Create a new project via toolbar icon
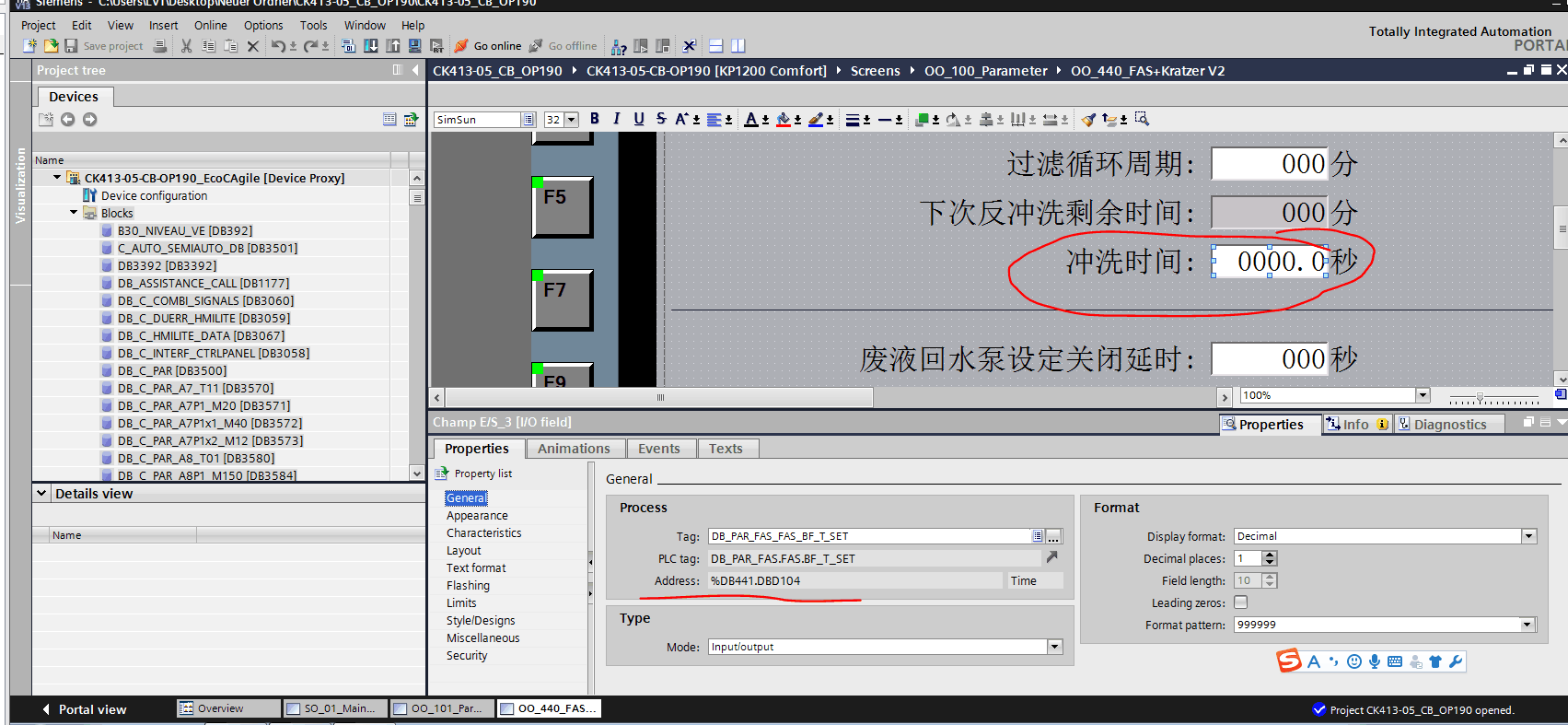The height and width of the screenshot is (725, 1568). (29, 46)
